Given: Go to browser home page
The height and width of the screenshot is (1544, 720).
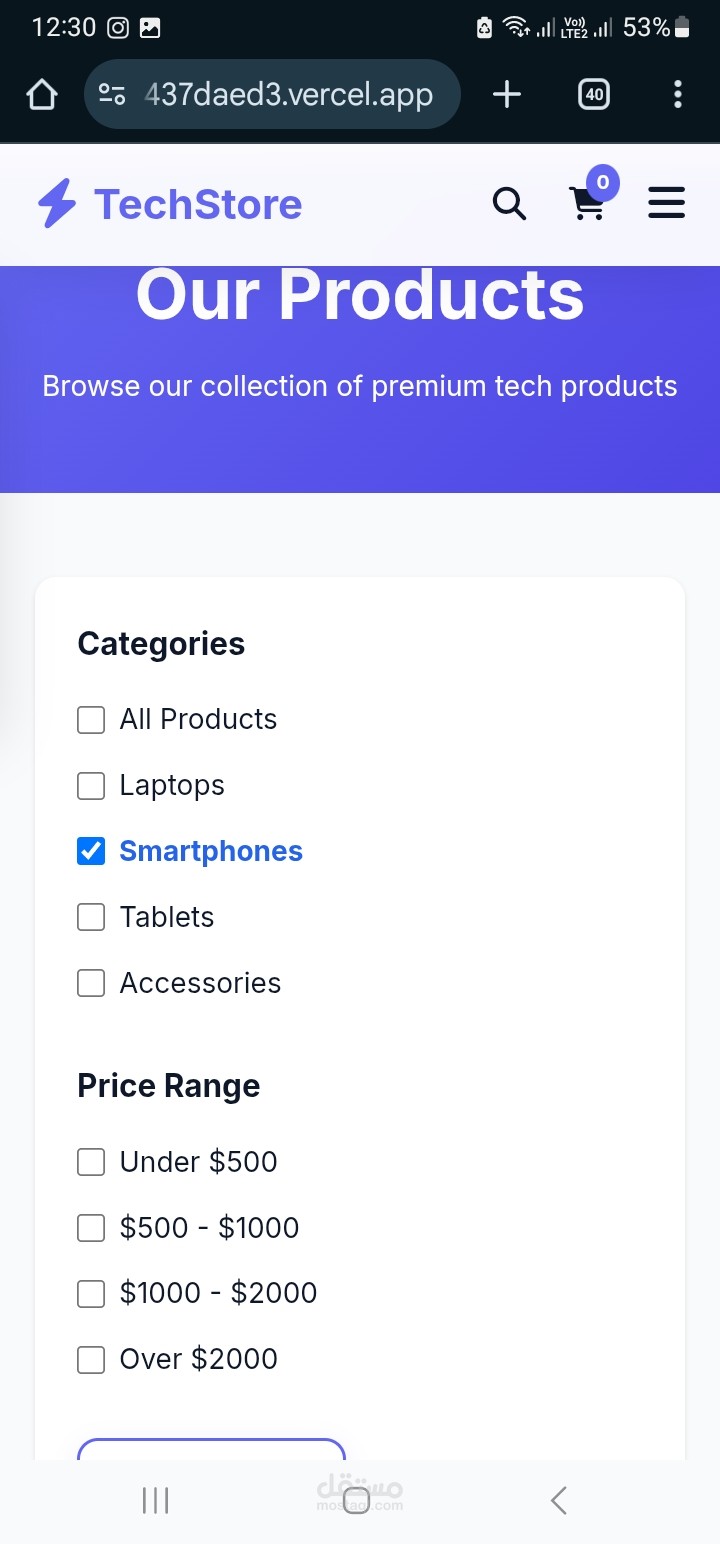Looking at the screenshot, I should coord(42,95).
